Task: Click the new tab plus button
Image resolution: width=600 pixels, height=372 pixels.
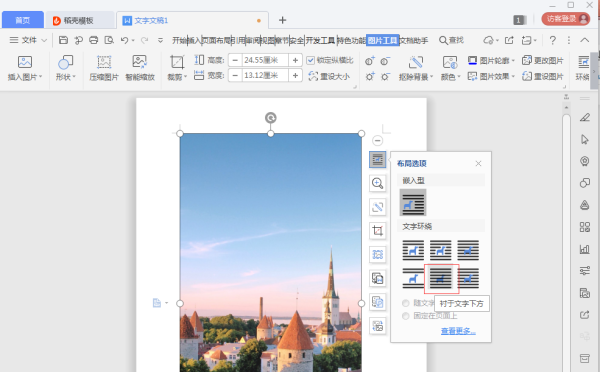Action: [282, 20]
